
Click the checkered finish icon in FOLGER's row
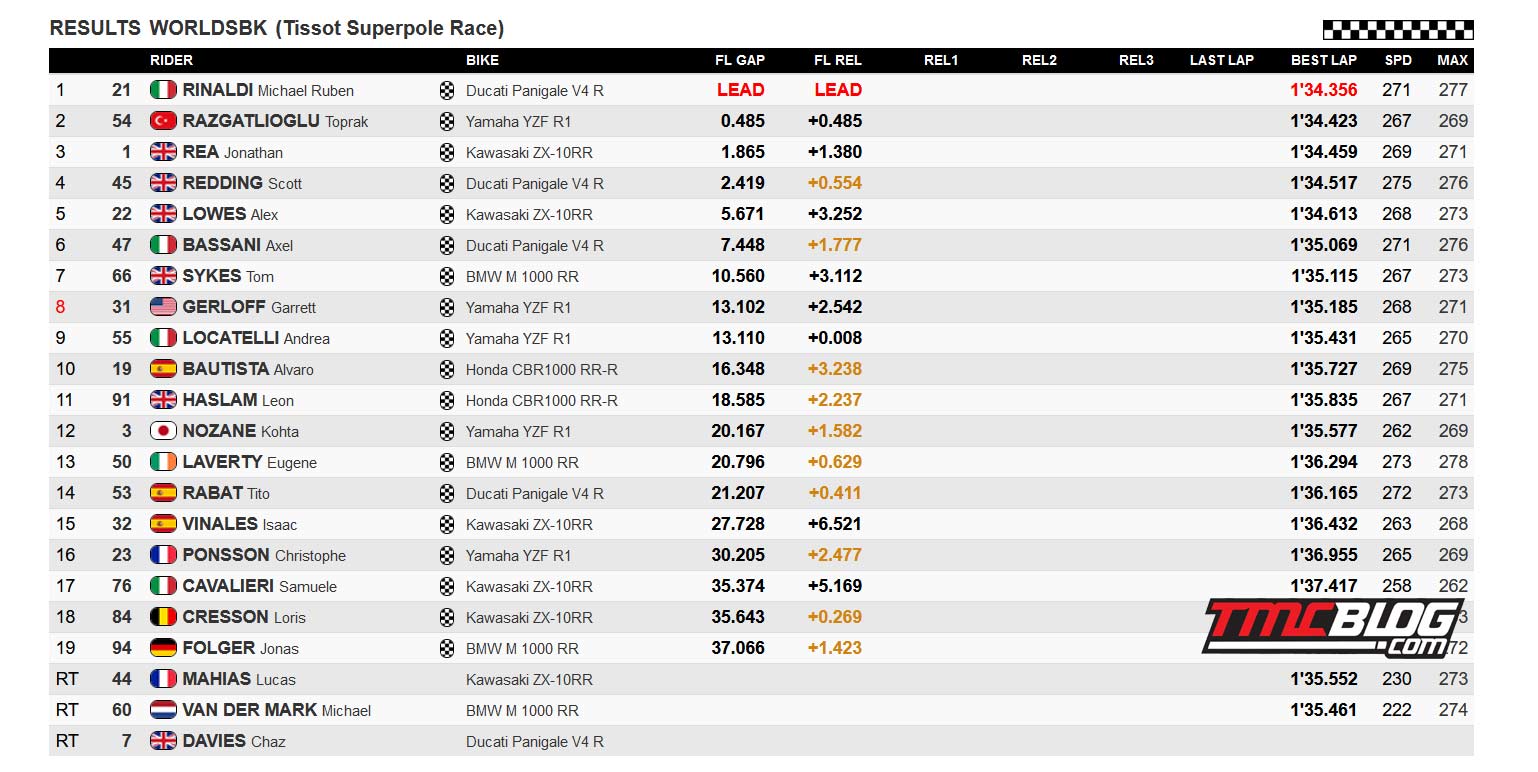[447, 648]
